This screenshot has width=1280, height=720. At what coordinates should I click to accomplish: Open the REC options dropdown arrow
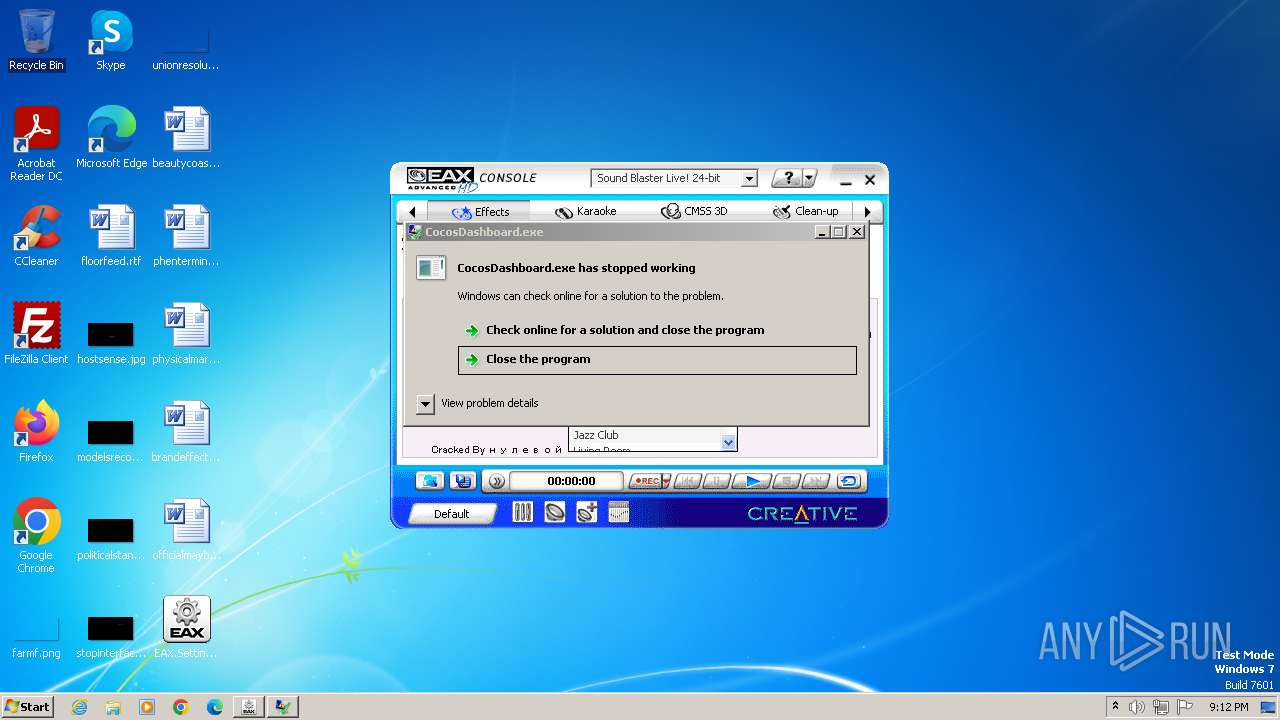tap(667, 481)
